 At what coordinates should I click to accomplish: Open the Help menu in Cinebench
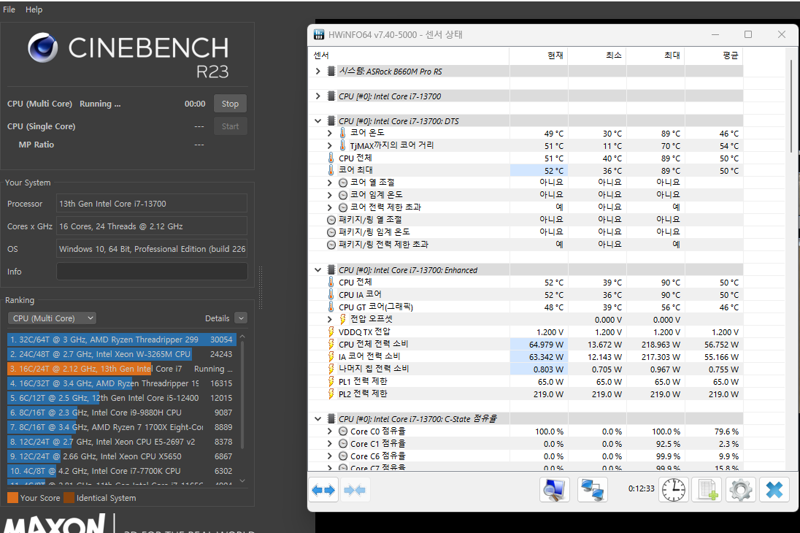tap(34, 9)
